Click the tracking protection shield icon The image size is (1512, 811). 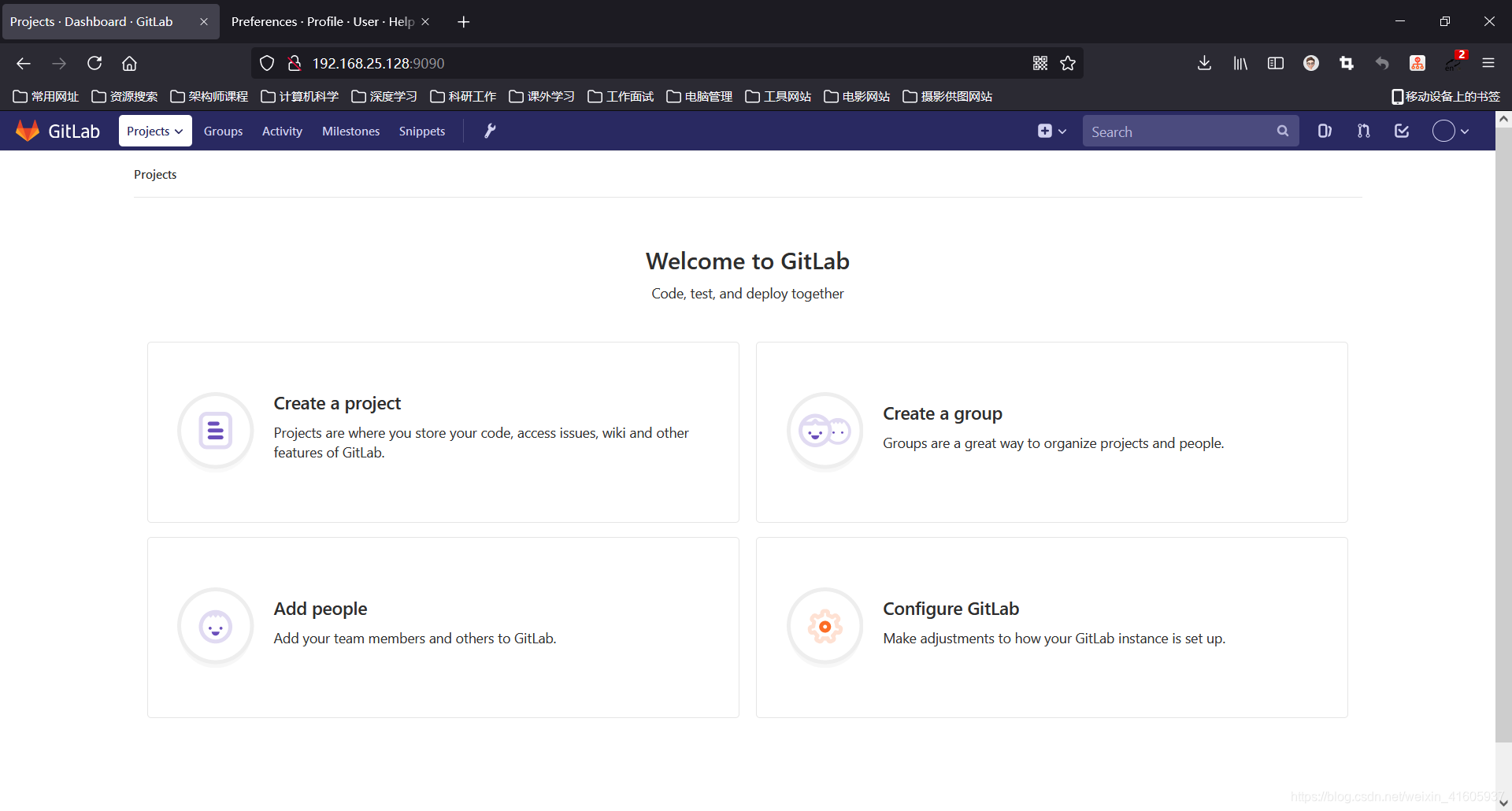tap(267, 63)
